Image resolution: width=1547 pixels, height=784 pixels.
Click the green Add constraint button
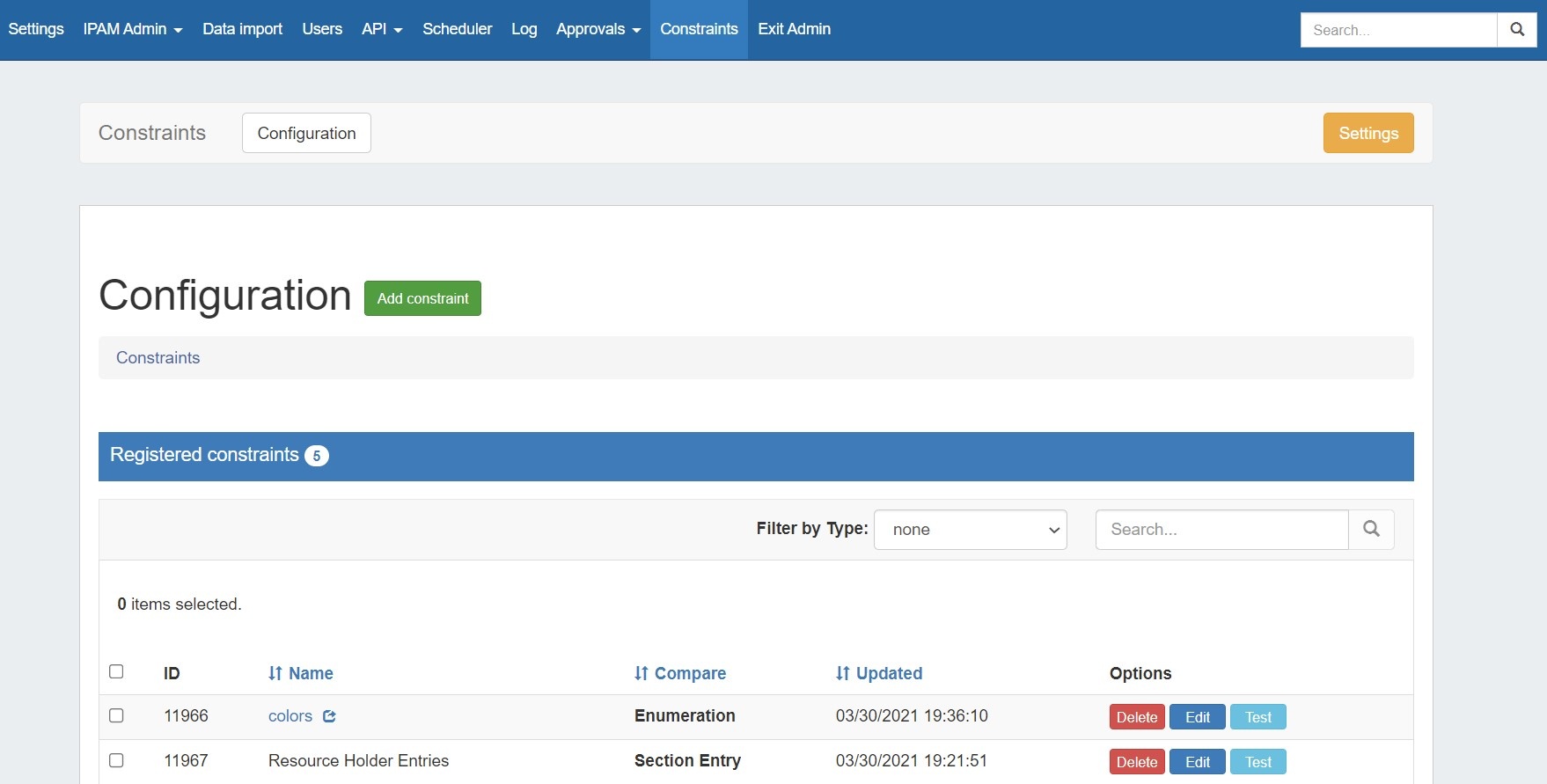pyautogui.click(x=422, y=298)
